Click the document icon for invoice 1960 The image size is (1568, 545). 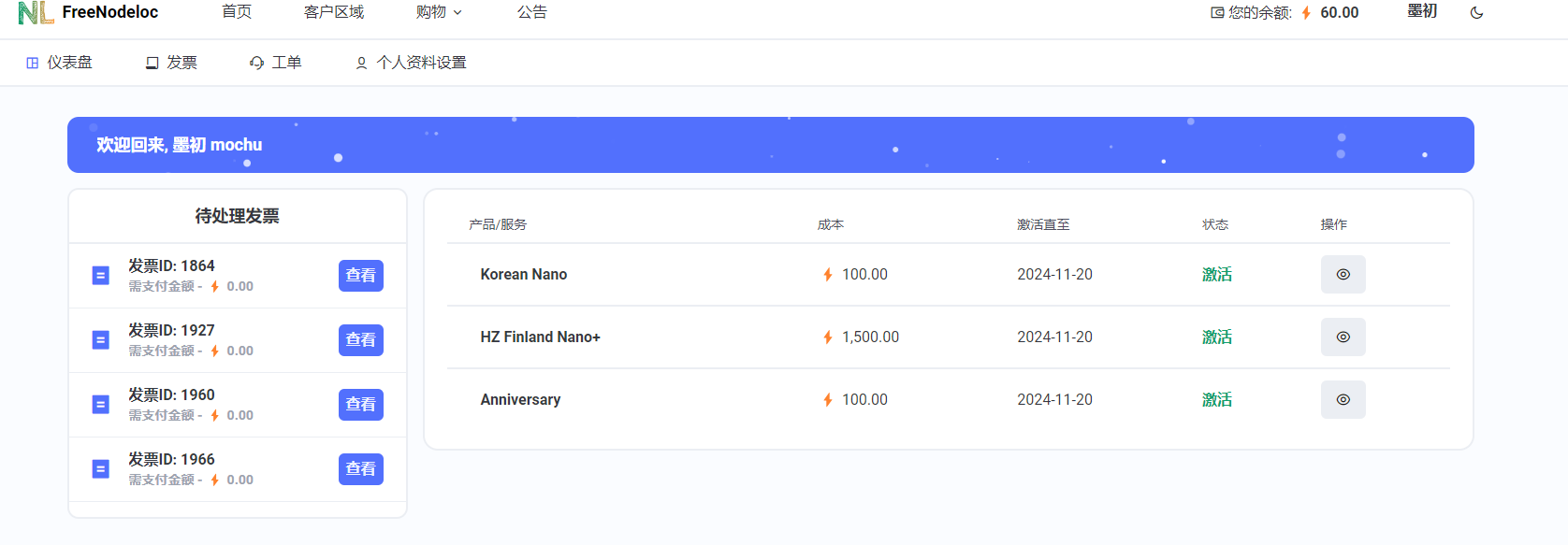tap(101, 405)
